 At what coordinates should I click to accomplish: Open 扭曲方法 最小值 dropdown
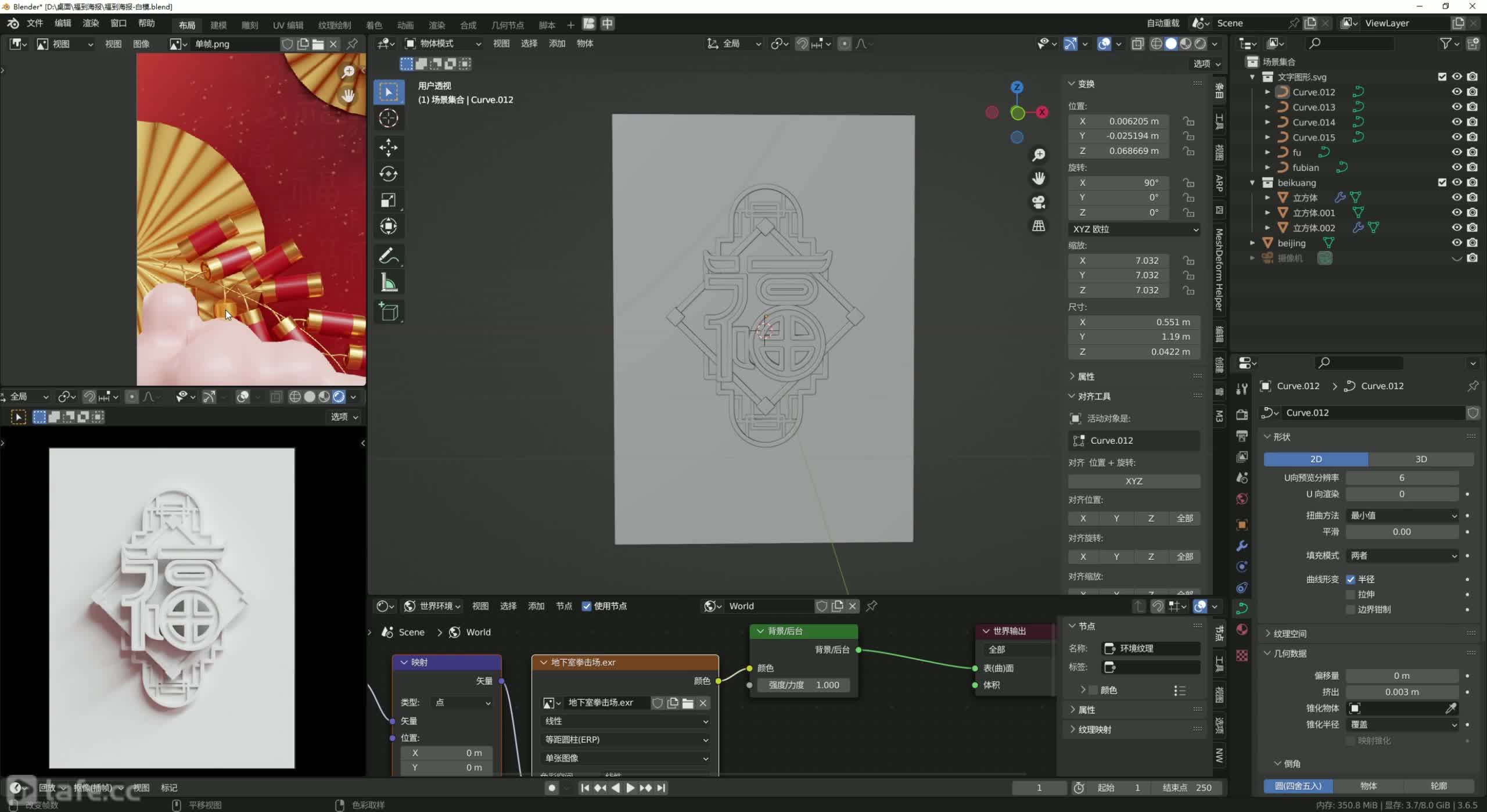coord(1402,515)
